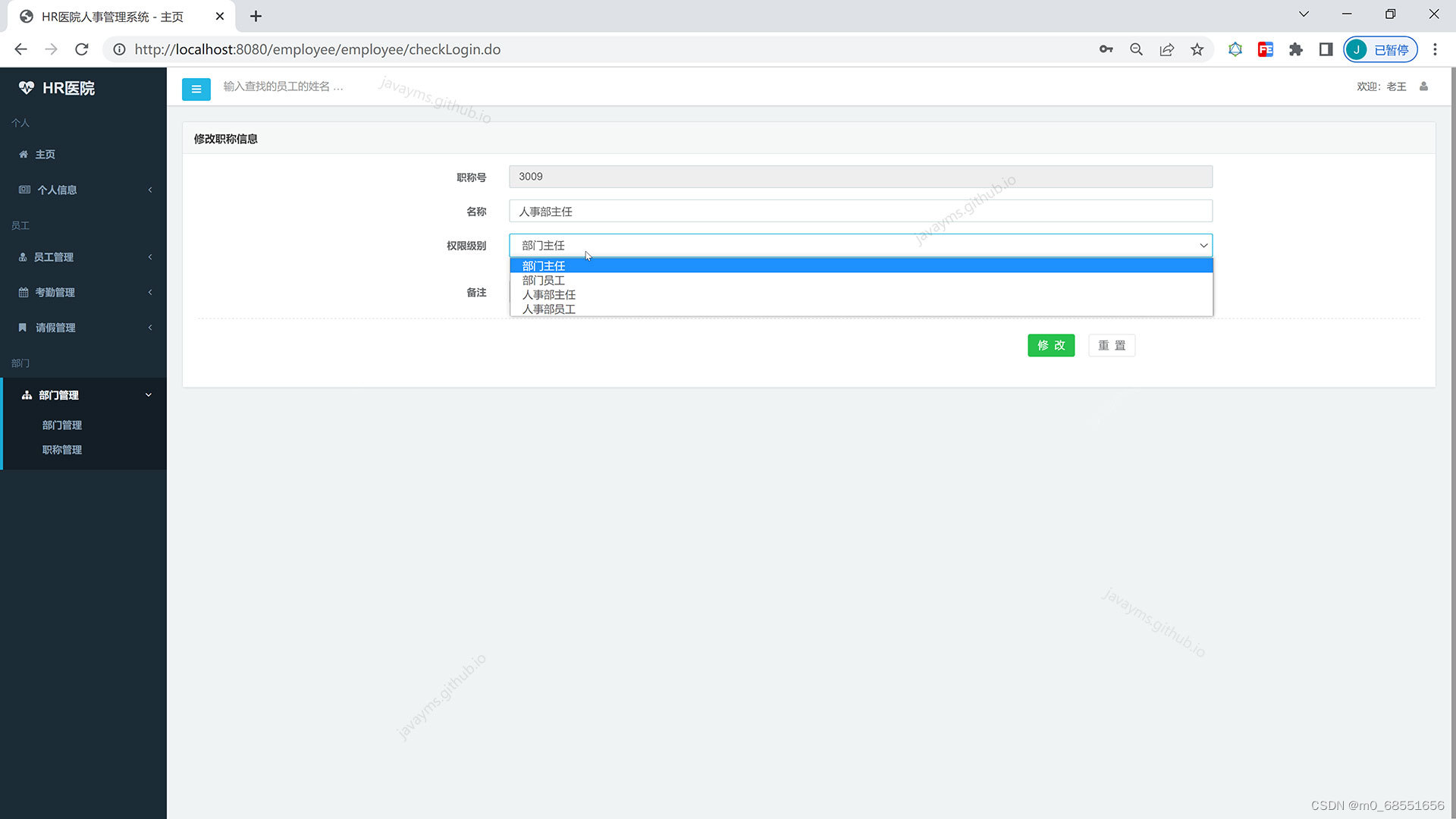Select 部门员工 in the dropdown list
The image size is (1456, 819).
[x=861, y=280]
